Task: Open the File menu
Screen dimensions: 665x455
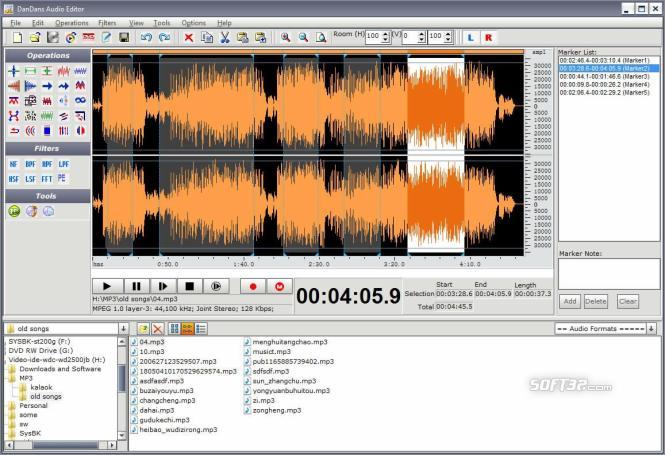Action: (x=16, y=23)
